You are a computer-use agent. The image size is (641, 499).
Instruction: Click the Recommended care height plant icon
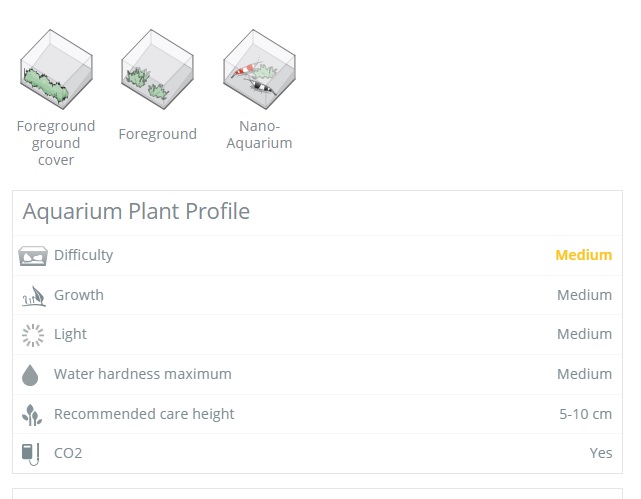(33, 414)
